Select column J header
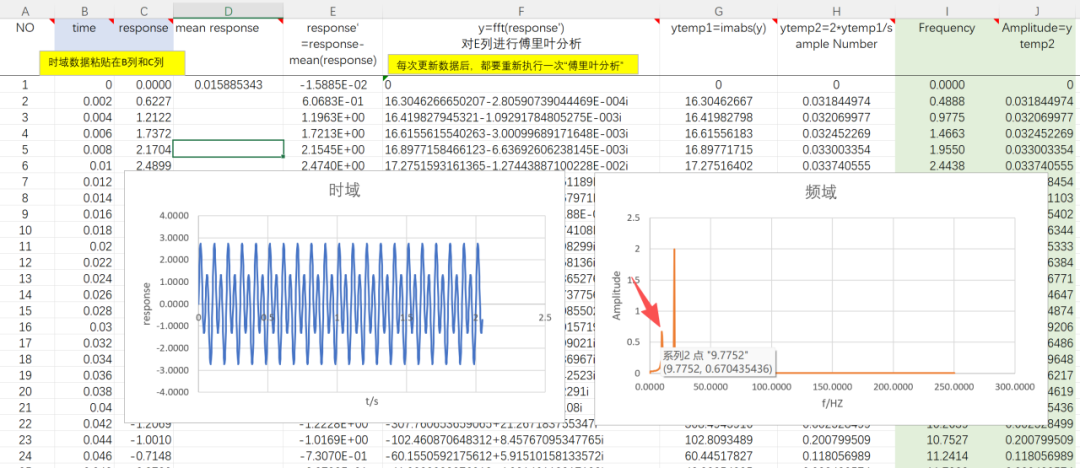 1036,10
